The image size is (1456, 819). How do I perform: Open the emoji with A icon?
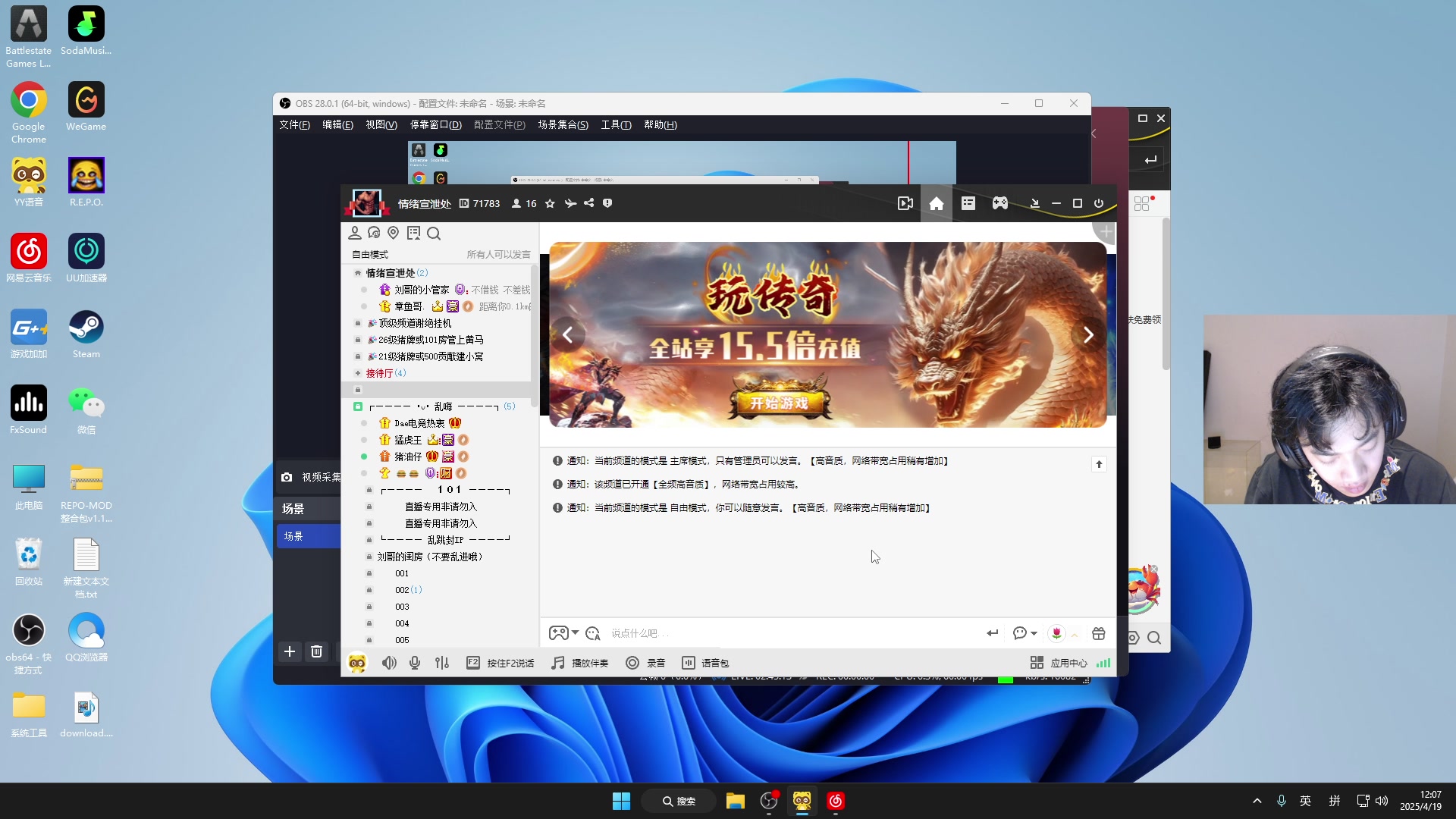(593, 633)
